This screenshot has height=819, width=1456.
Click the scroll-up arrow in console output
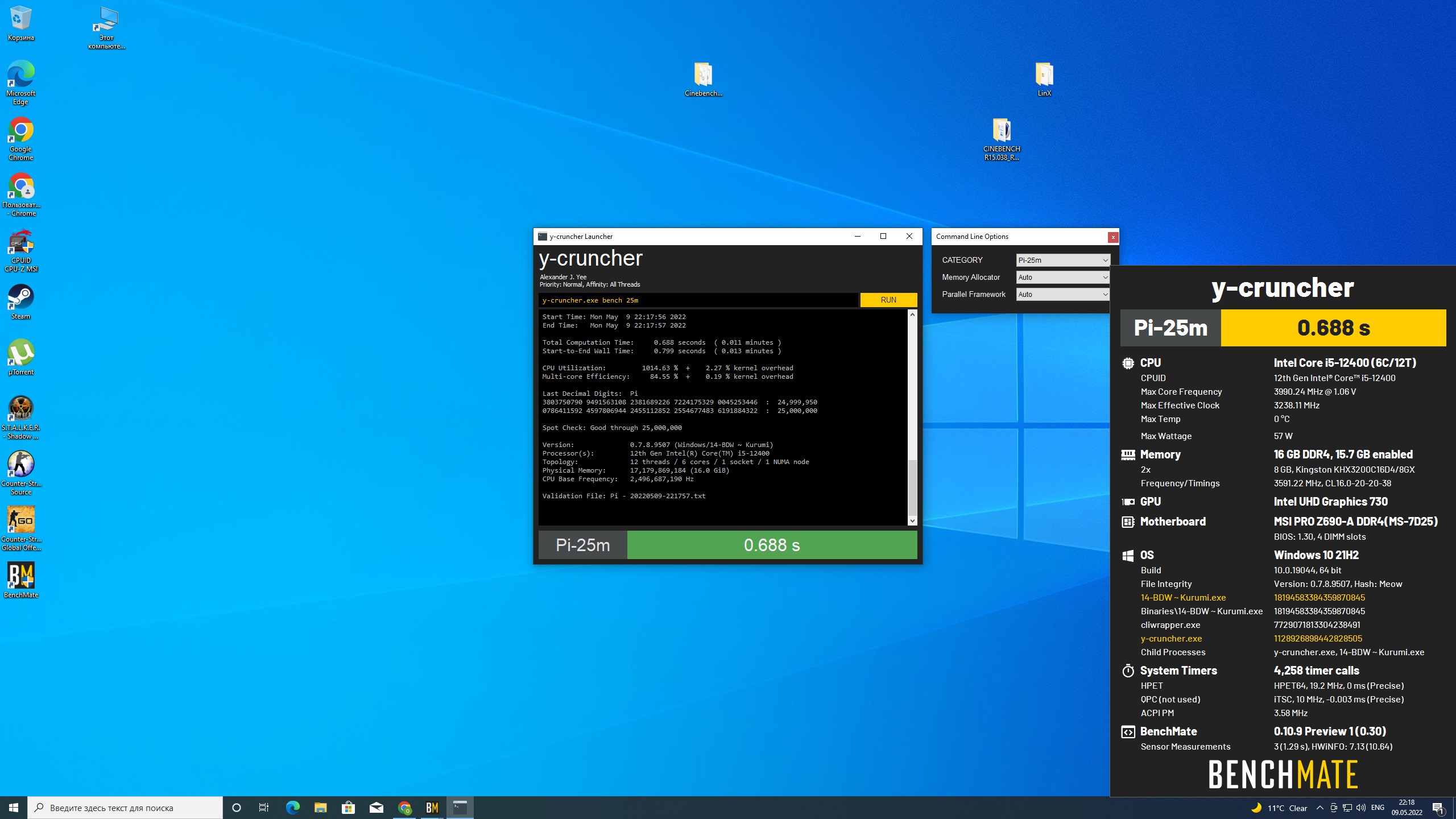tap(912, 315)
